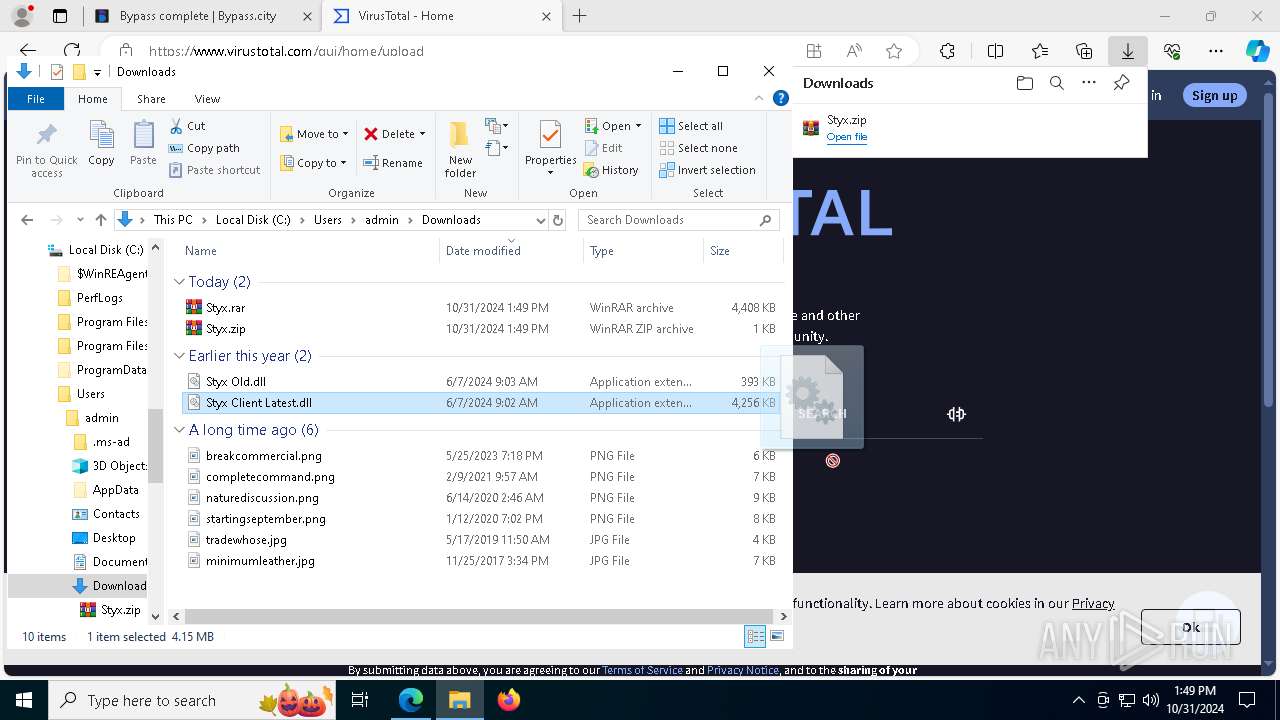Click the VirusTotal Sign up button
Screen dimensions: 1280x720
click(x=1214, y=95)
